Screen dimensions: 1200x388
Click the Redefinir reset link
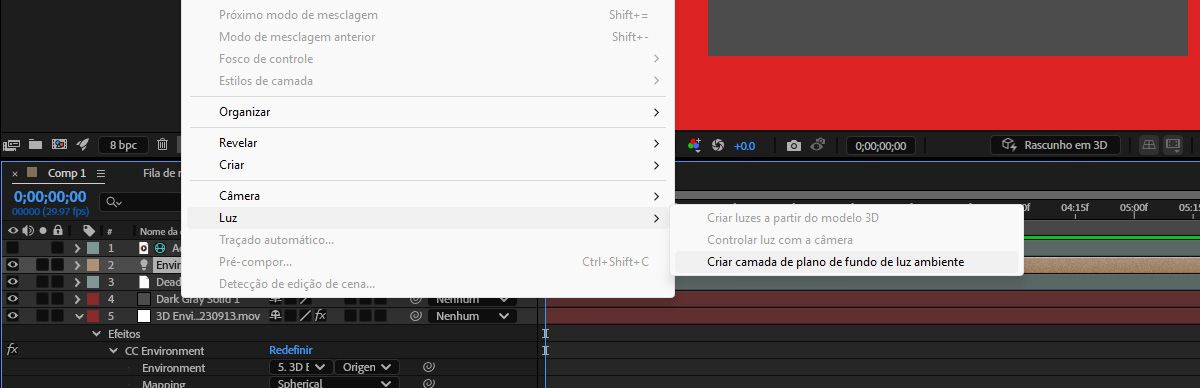pos(291,351)
